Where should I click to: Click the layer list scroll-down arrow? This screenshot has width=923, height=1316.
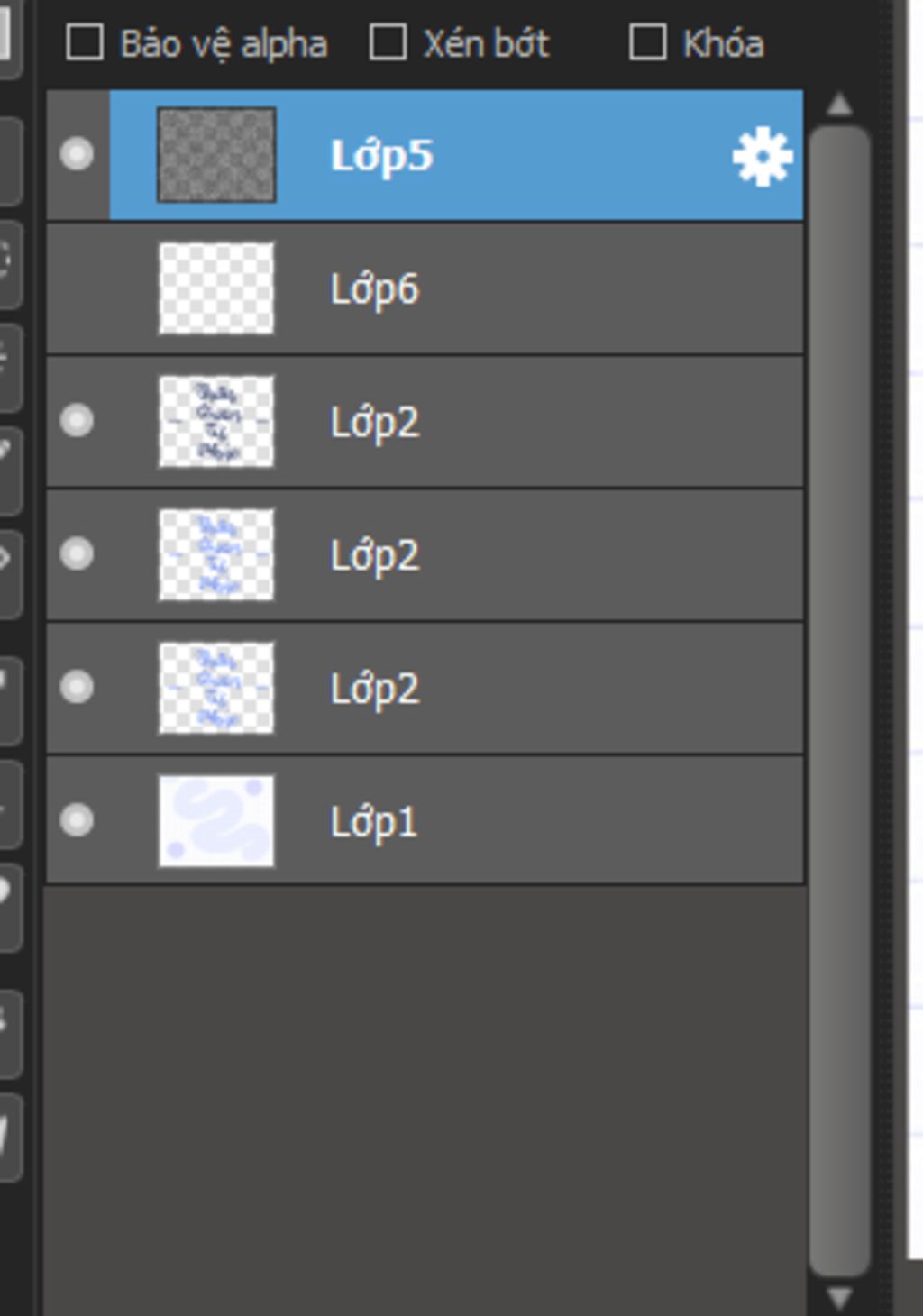pyautogui.click(x=839, y=1298)
